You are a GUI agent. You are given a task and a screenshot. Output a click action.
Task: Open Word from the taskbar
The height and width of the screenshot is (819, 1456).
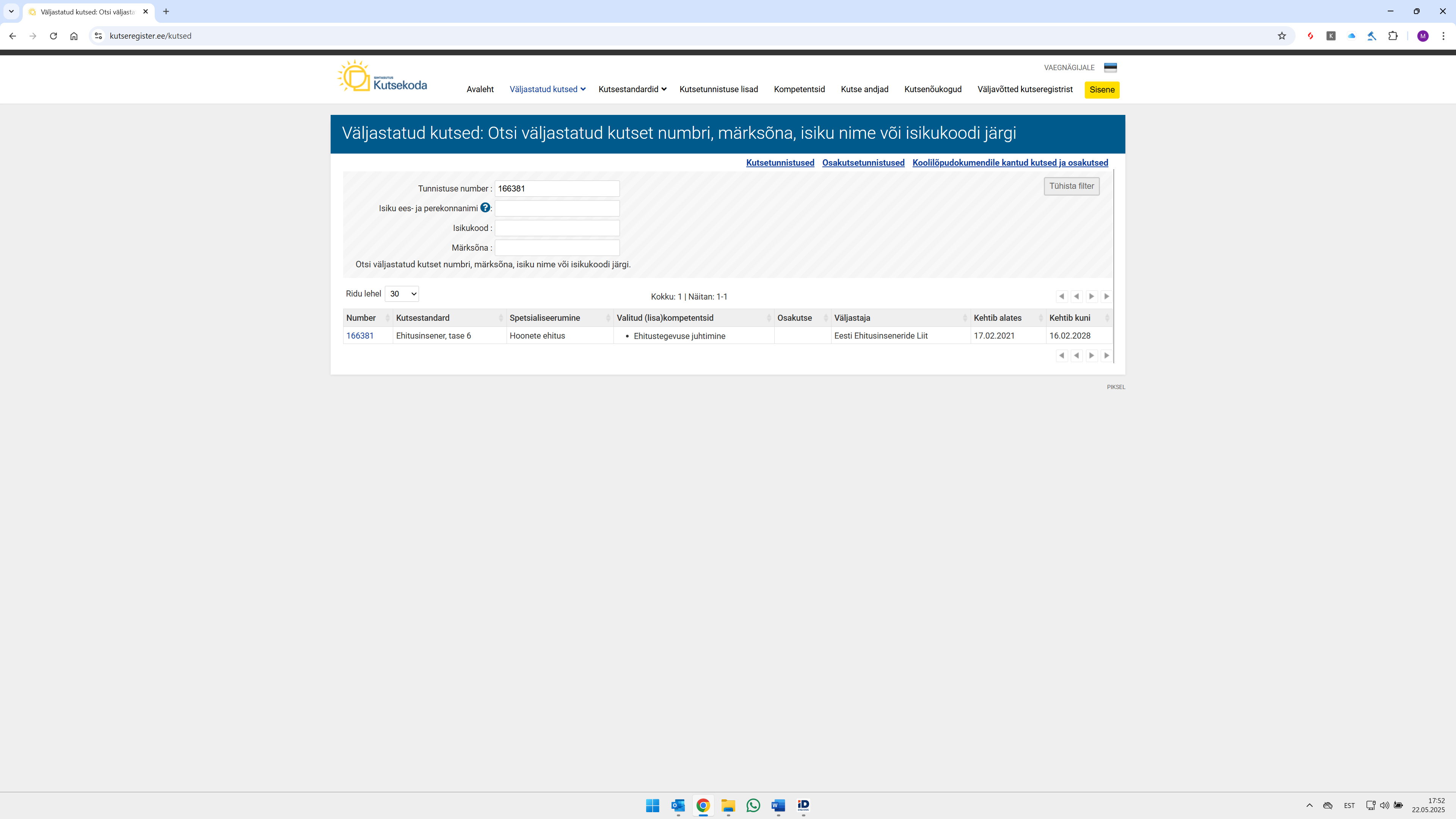coord(778,805)
